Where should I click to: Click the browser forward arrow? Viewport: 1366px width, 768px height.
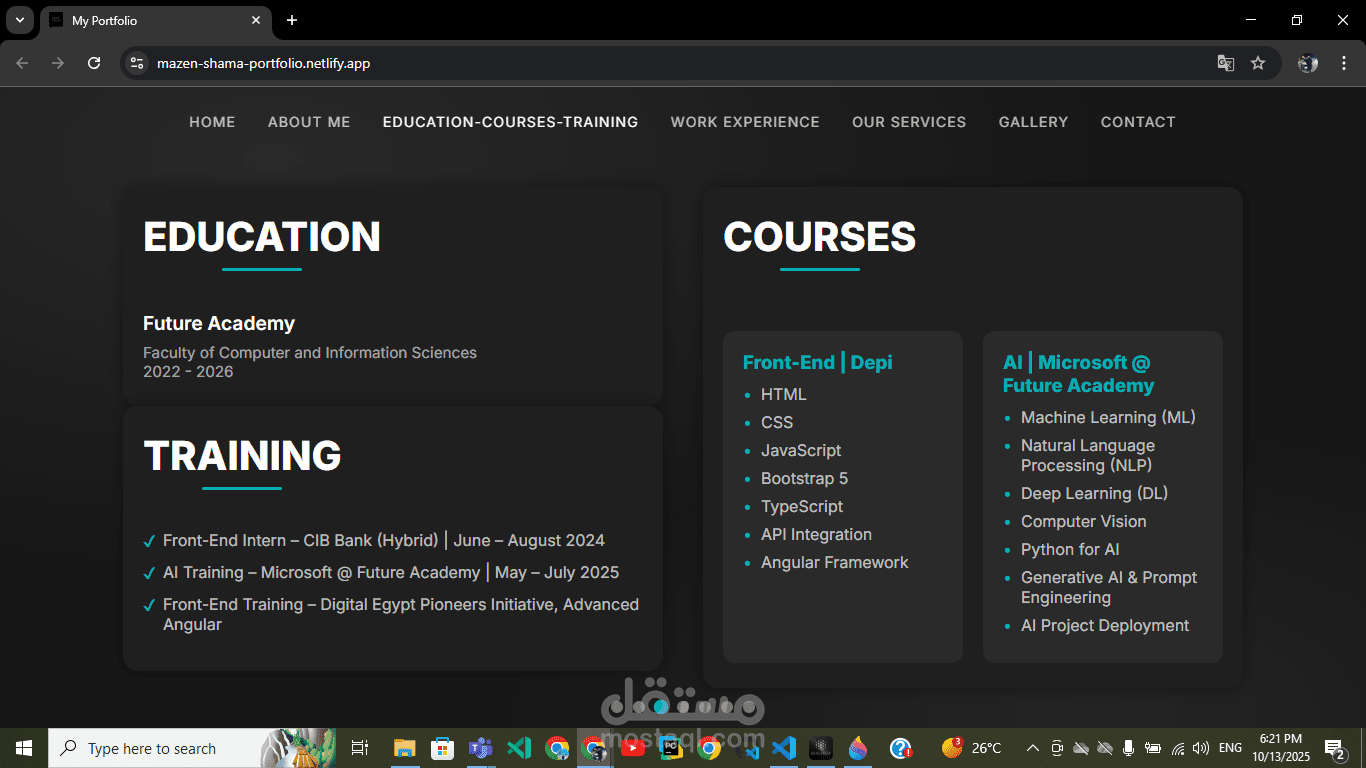pyautogui.click(x=58, y=63)
